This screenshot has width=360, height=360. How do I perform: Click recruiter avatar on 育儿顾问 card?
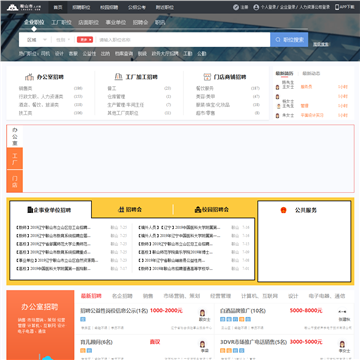[202, 344]
